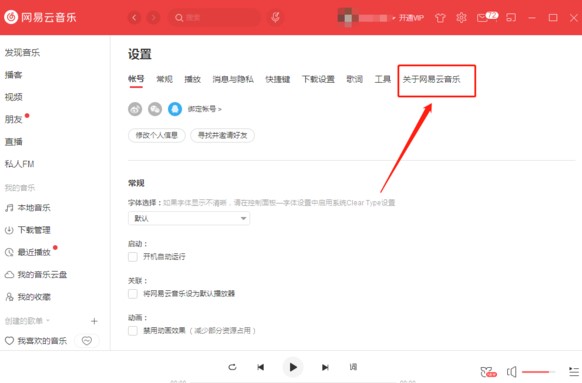Image resolution: width=582 pixels, height=383 pixels.
Task: Click the user avatar in title bar
Action: tap(347, 17)
